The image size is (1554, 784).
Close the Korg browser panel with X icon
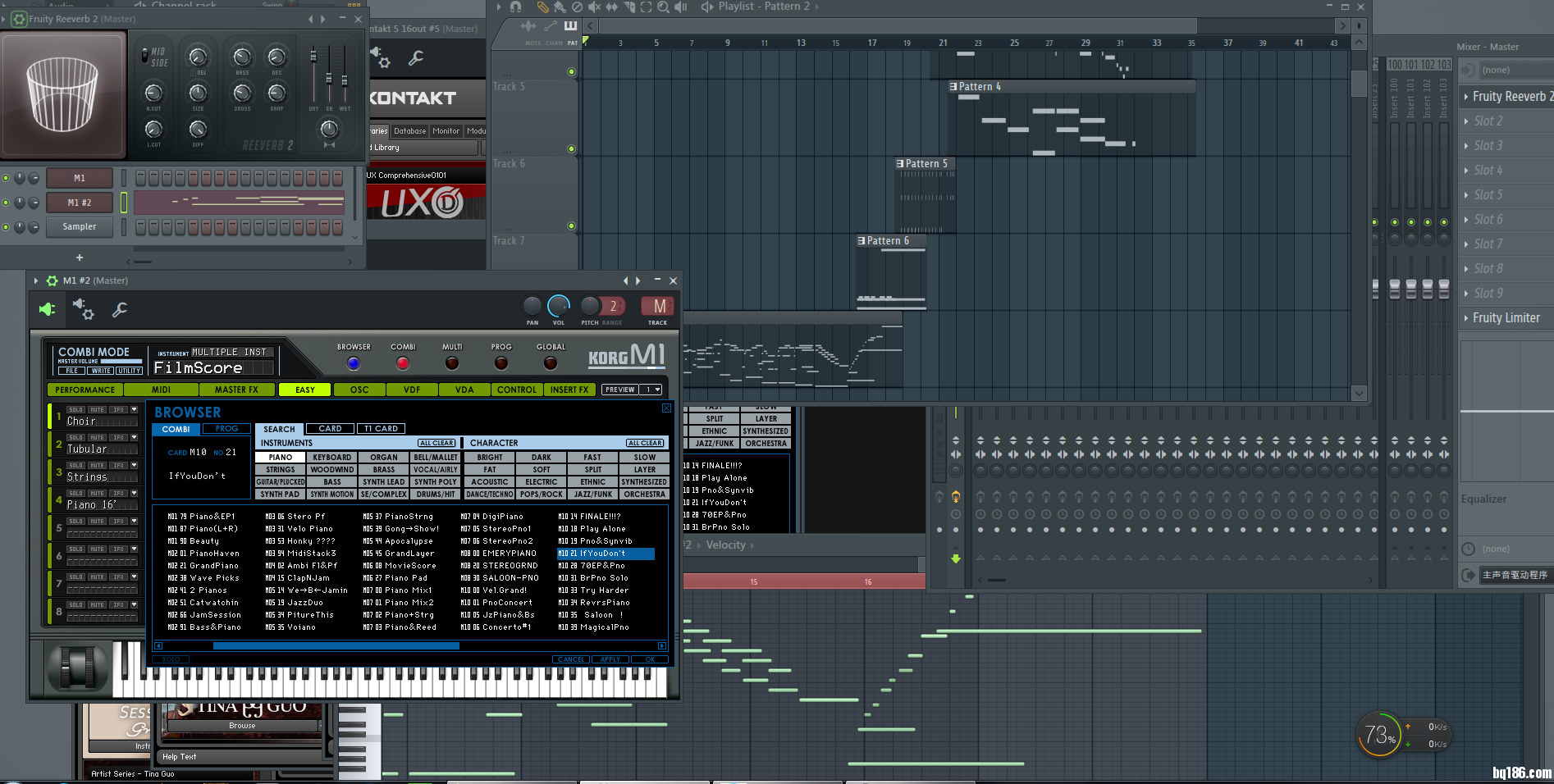click(666, 408)
